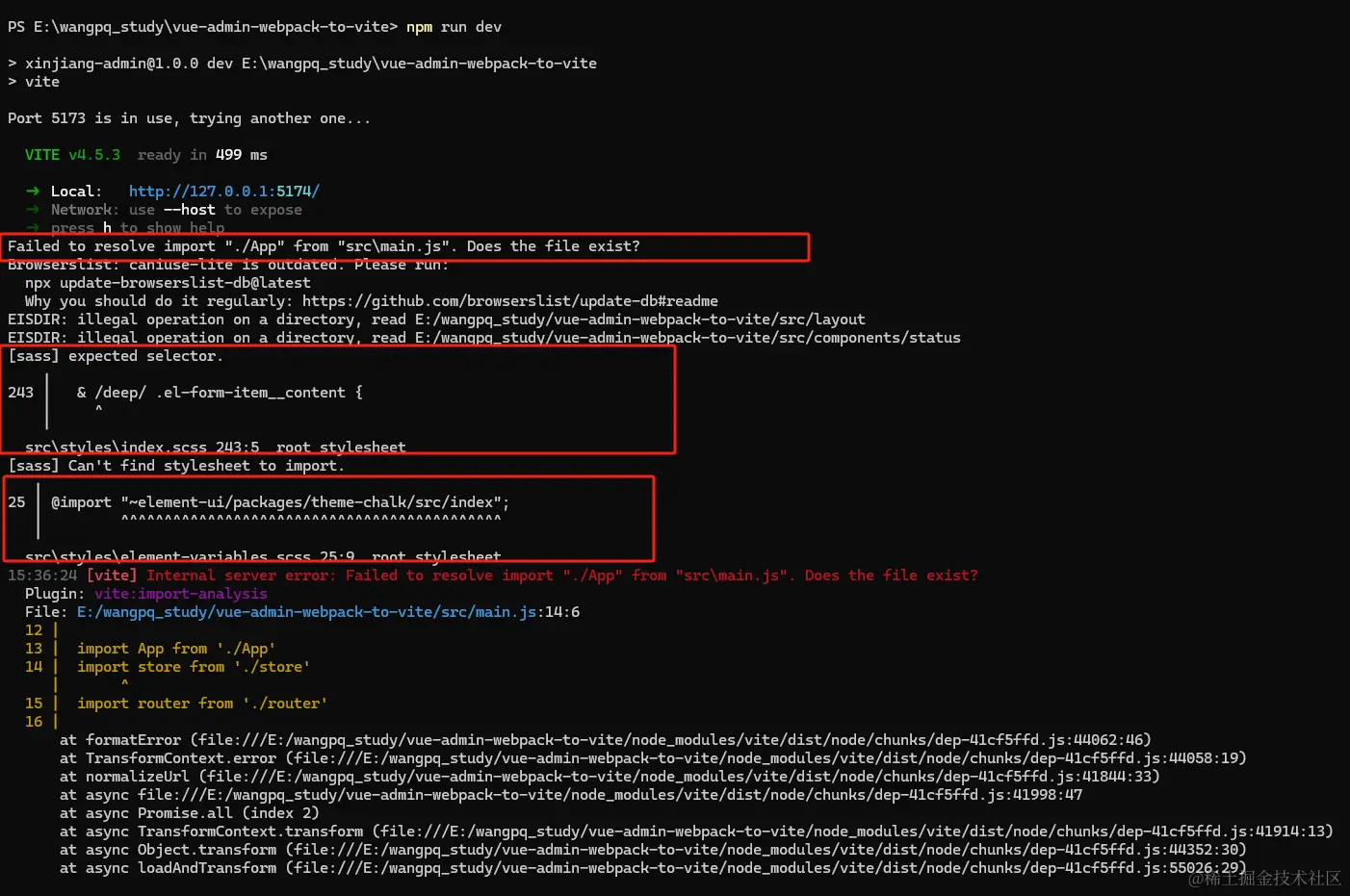Click the 'npx update-browserslist-db@latest' command
This screenshot has height=896, width=1350.
[x=168, y=283]
